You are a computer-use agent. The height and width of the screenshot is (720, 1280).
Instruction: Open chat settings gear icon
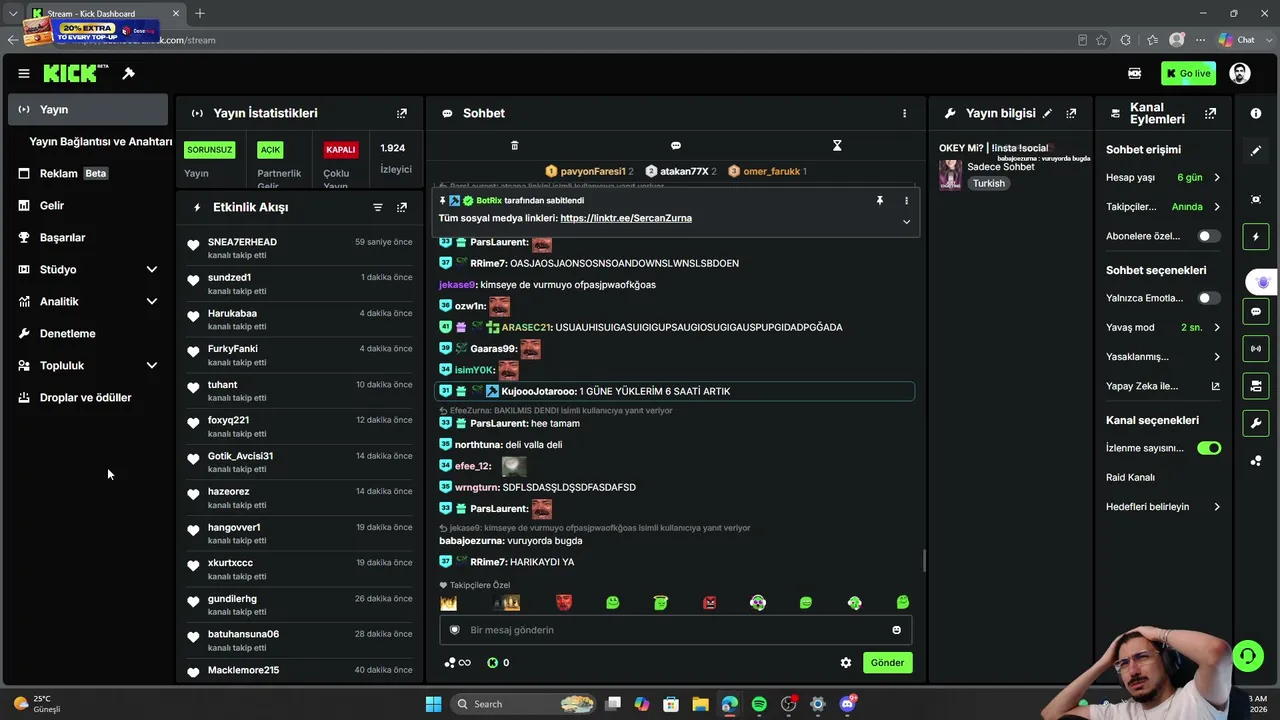point(846,662)
